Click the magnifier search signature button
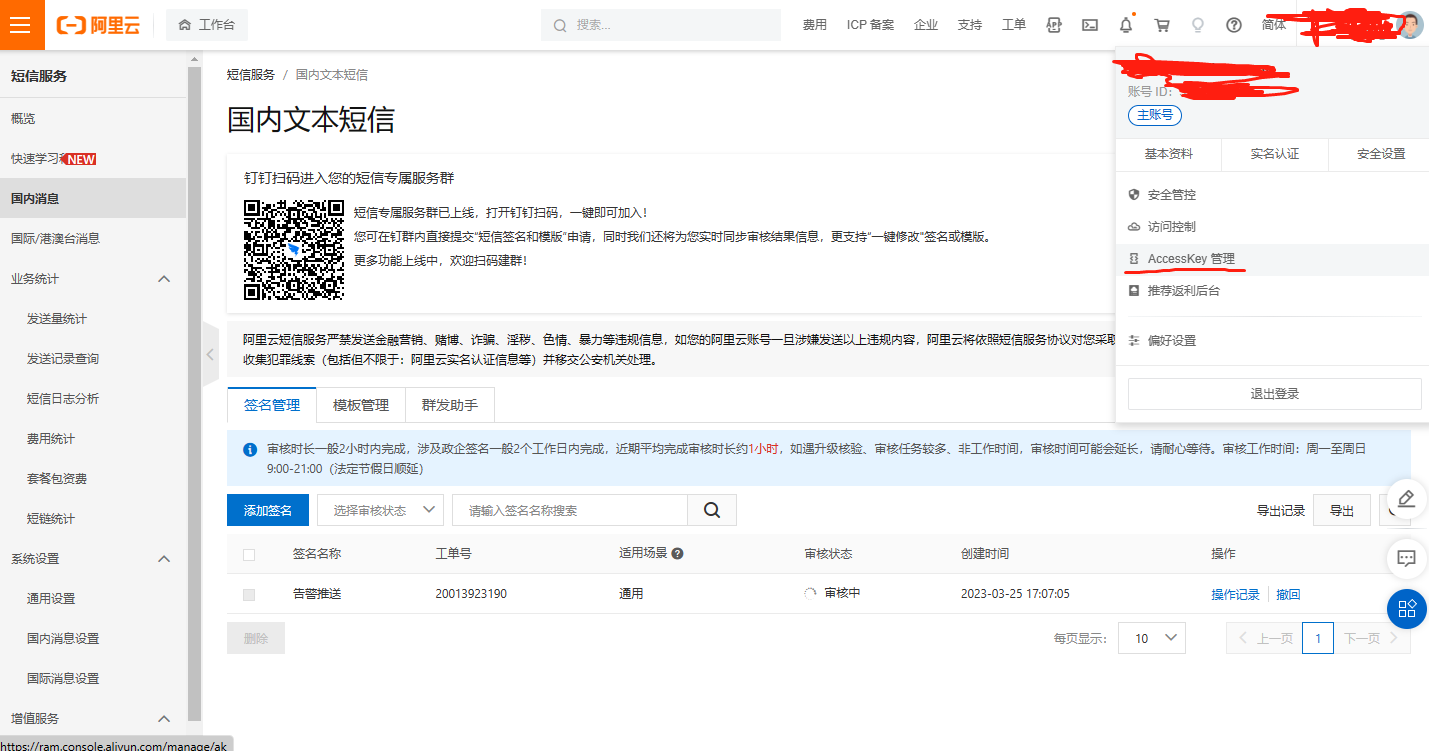Screen dimensions: 1429x751 [x=712, y=510]
